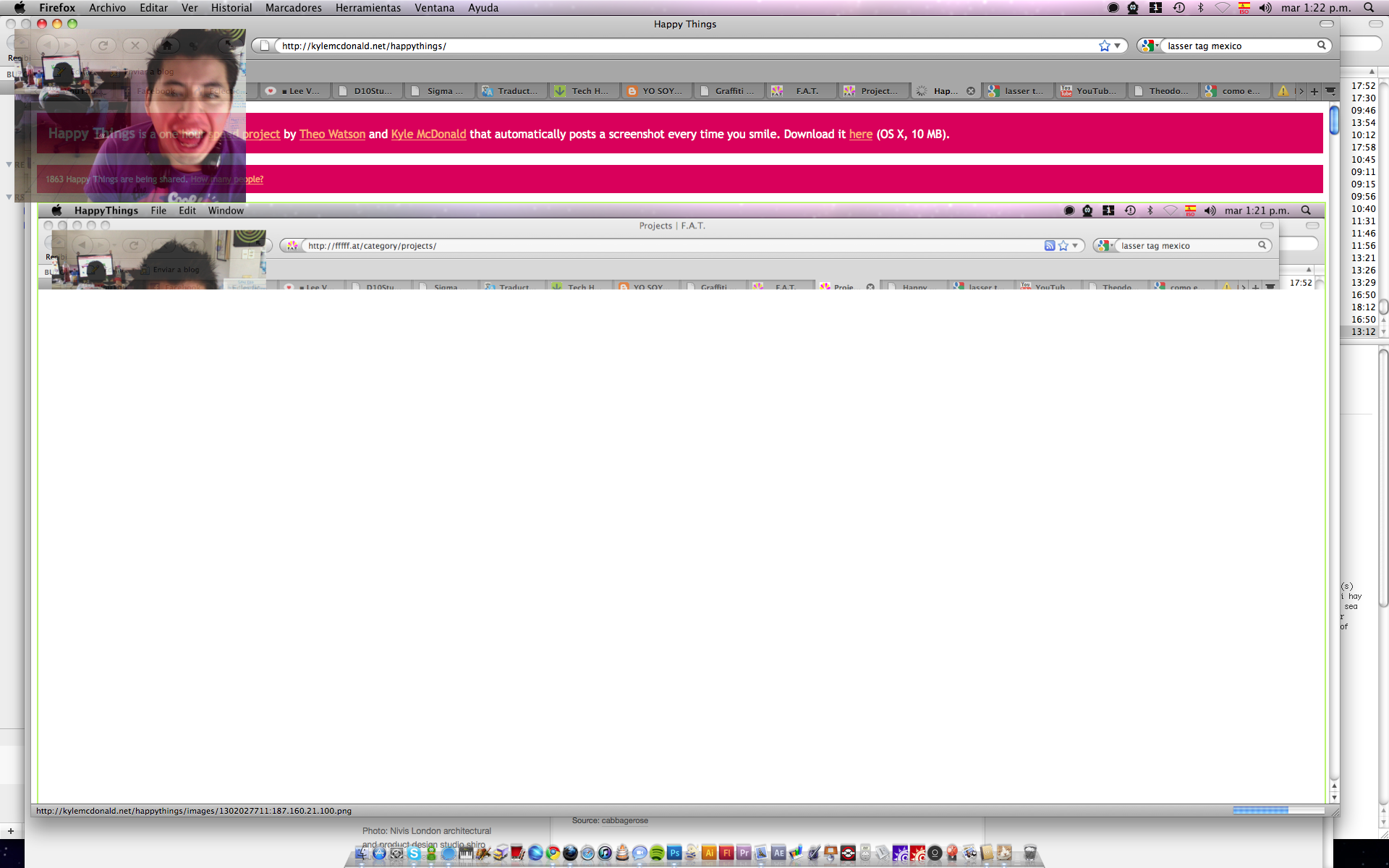Switch to the F.A.T. tab
This screenshot has height=868, width=1389.
pyautogui.click(x=800, y=91)
